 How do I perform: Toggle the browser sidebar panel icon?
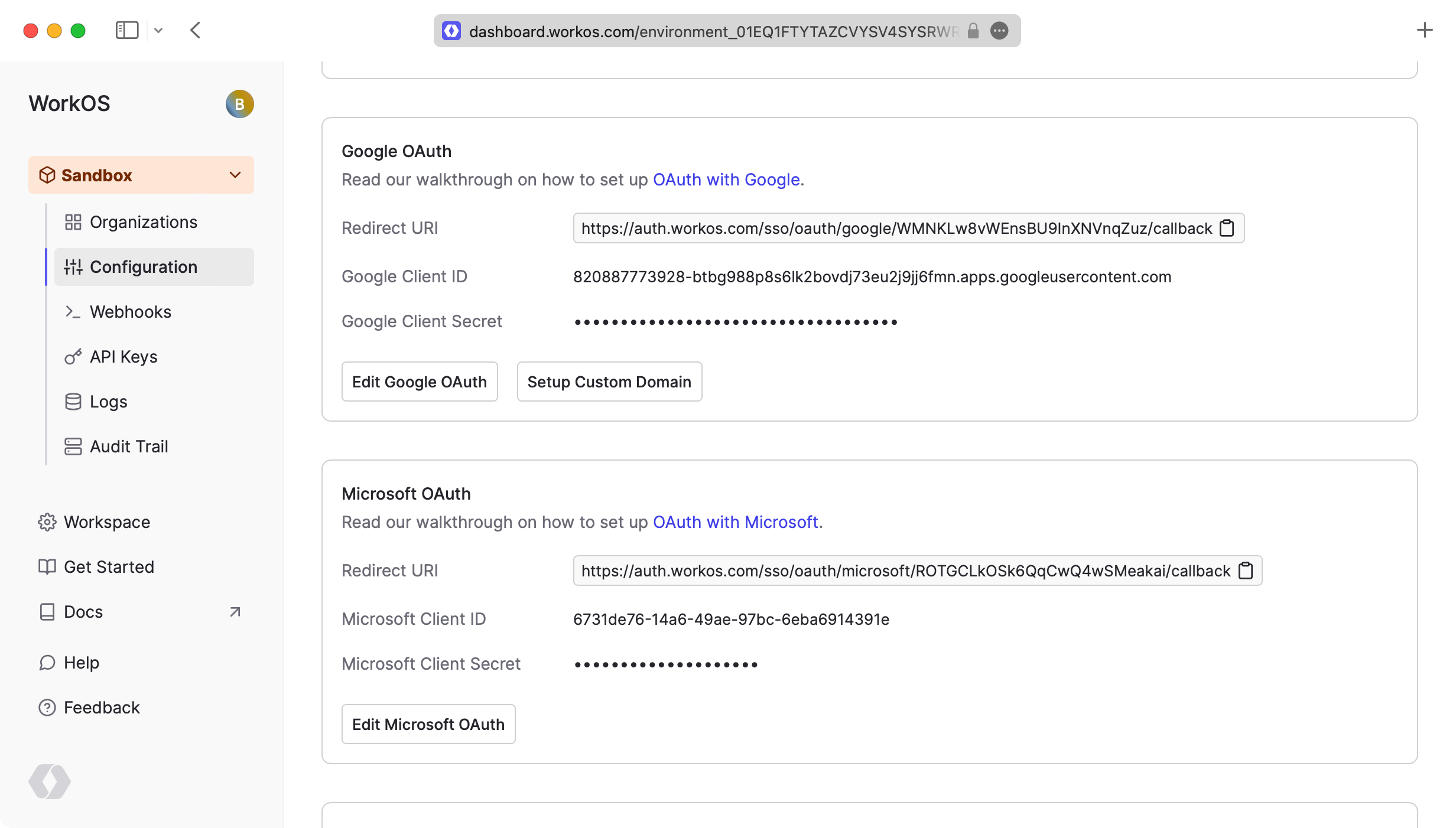126,30
